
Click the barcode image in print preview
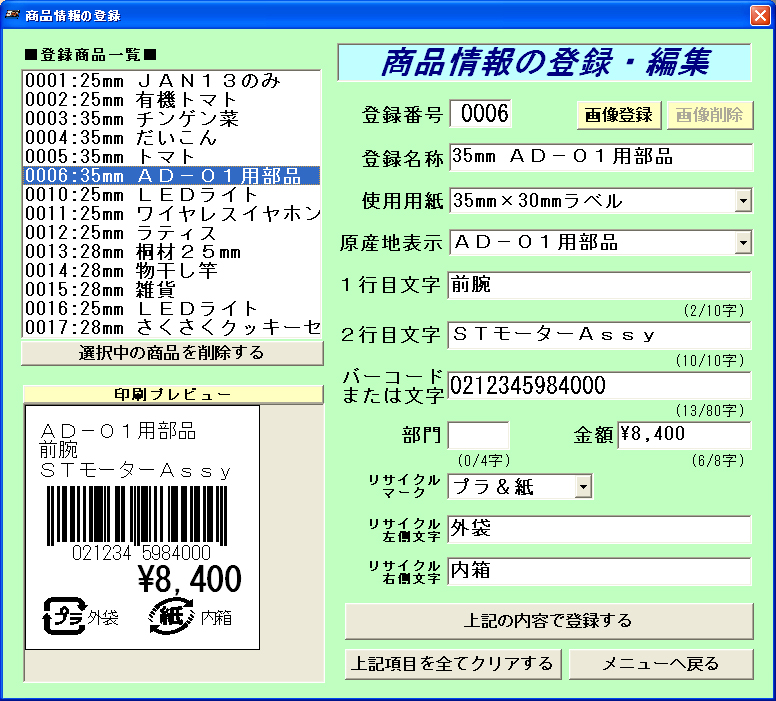137,516
